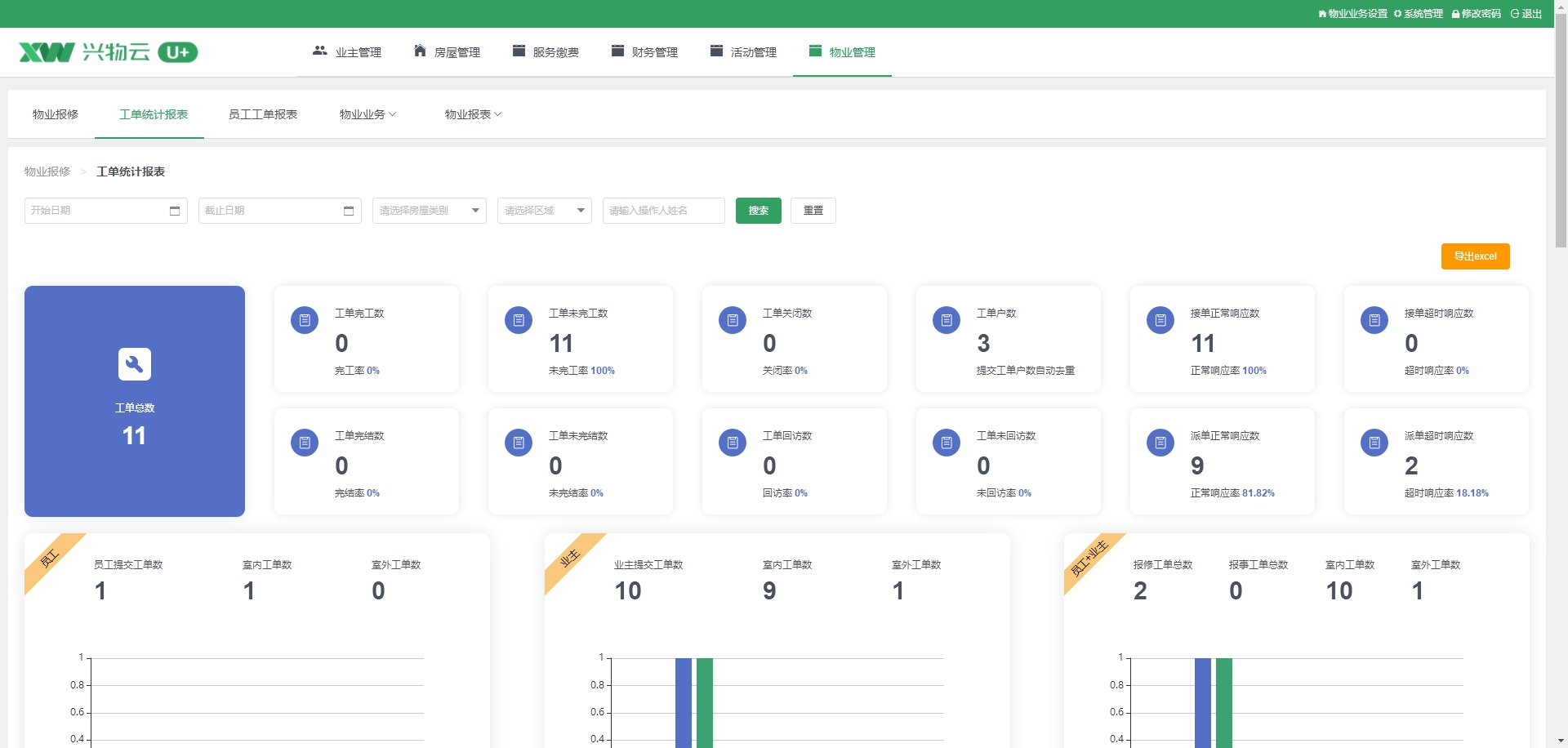Click 员工提交工单数 label
Viewport: 1568px width, 748px height.
coord(128,565)
